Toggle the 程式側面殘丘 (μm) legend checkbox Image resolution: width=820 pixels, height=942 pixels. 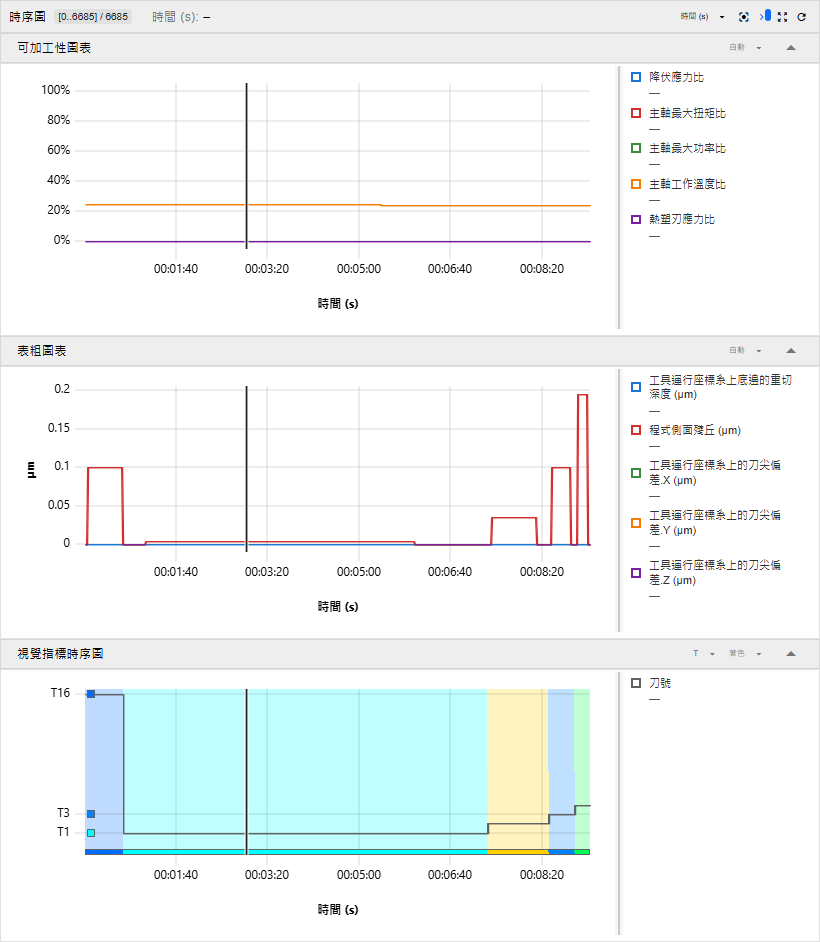[x=636, y=430]
